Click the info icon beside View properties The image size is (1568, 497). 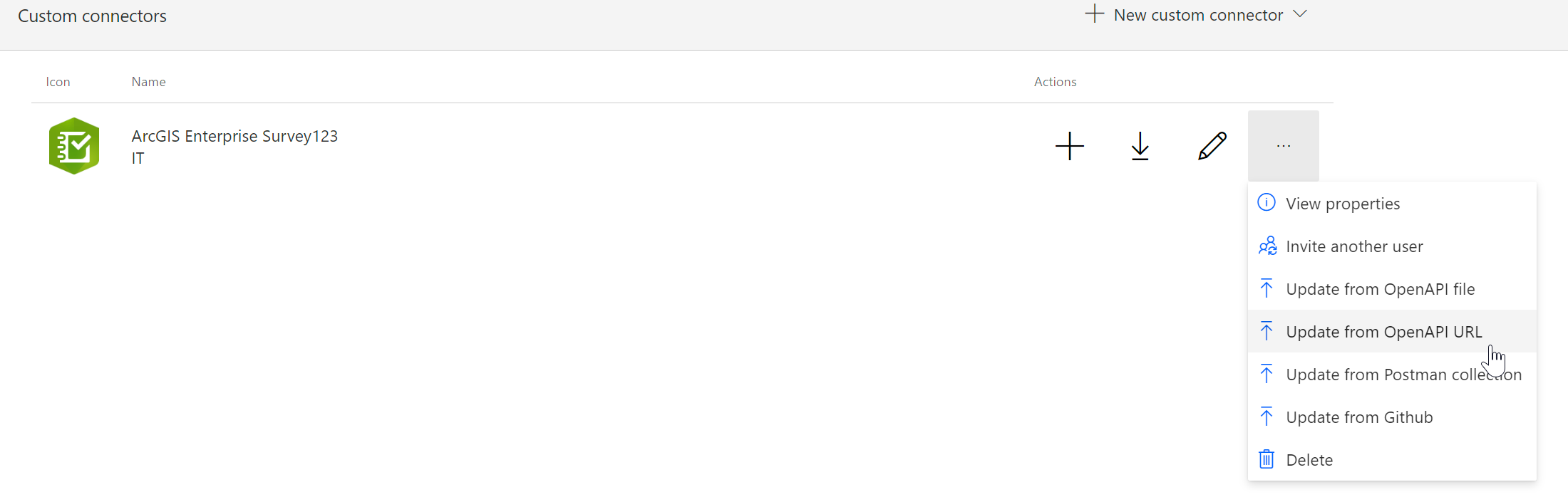point(1267,203)
